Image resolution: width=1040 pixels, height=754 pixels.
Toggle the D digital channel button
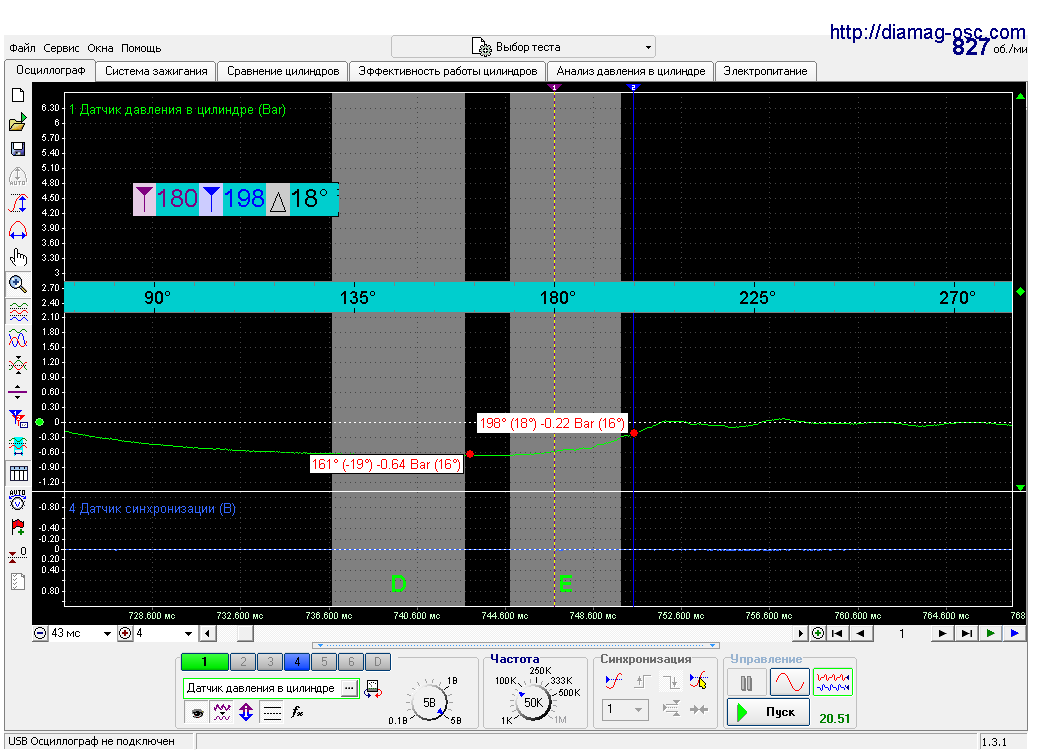coord(377,661)
